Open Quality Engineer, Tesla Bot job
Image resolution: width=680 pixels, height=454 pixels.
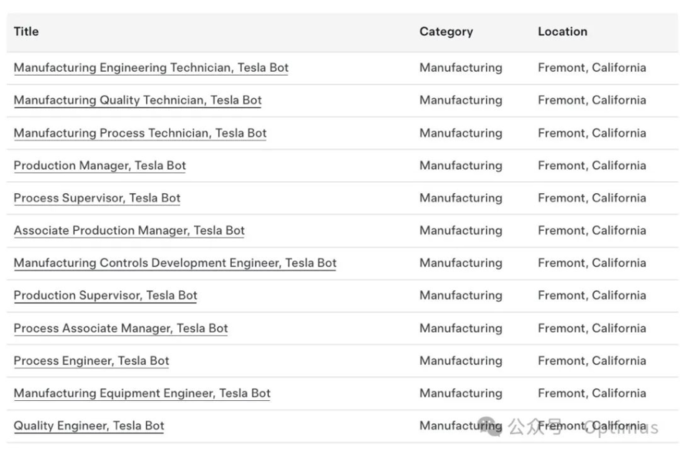(89, 426)
